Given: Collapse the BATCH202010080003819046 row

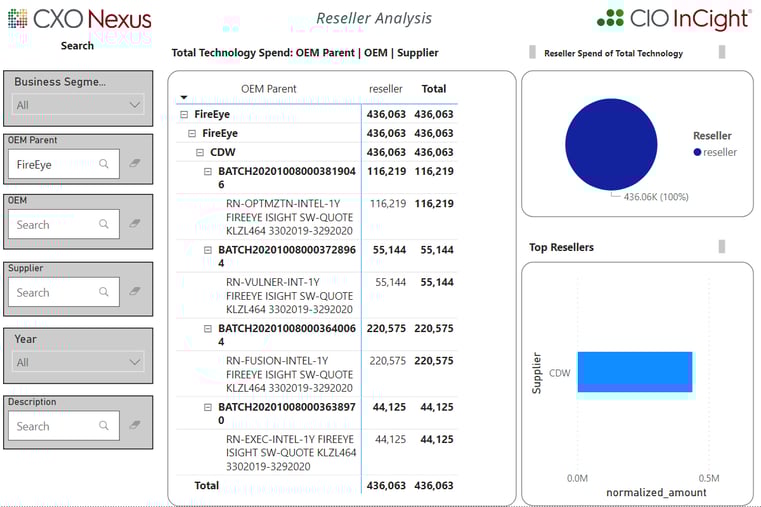Looking at the screenshot, I should pos(208,172).
